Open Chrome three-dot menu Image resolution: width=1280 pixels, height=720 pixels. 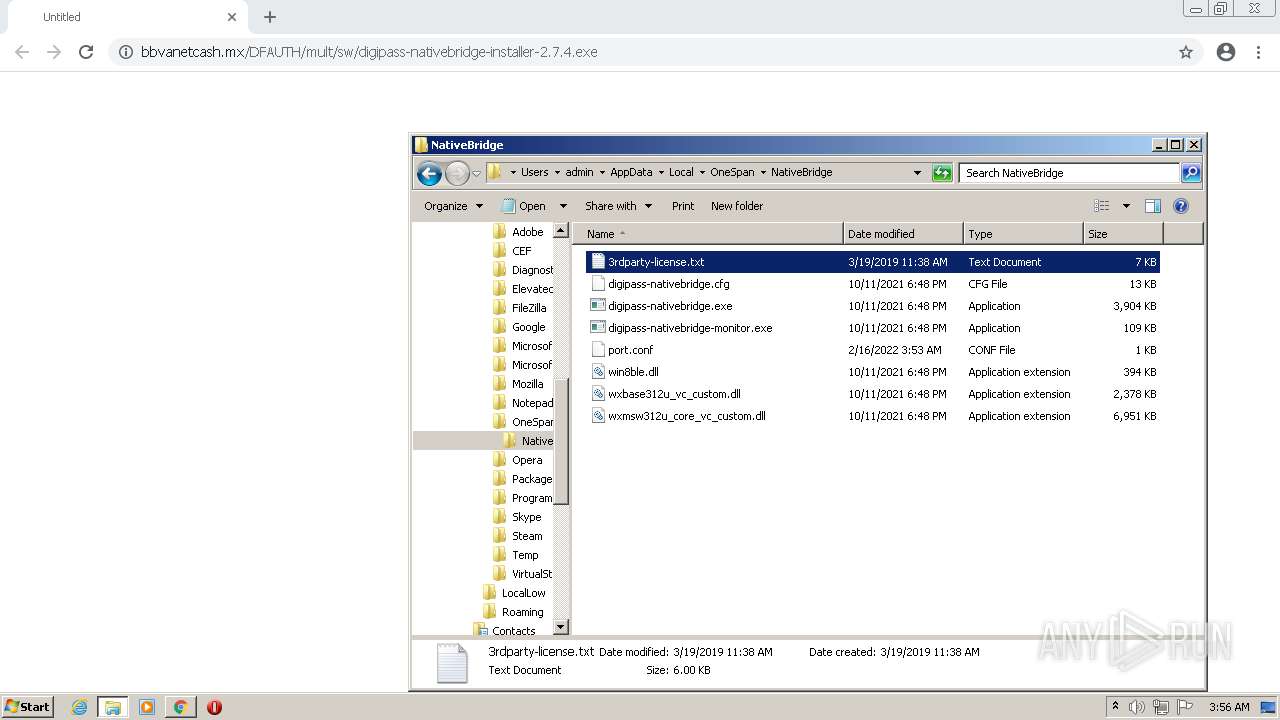(x=1259, y=52)
